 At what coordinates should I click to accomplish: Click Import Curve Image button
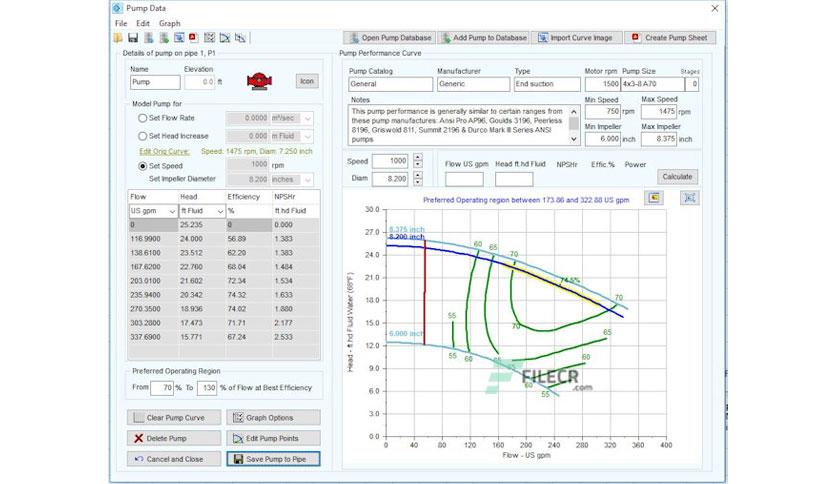click(x=577, y=38)
